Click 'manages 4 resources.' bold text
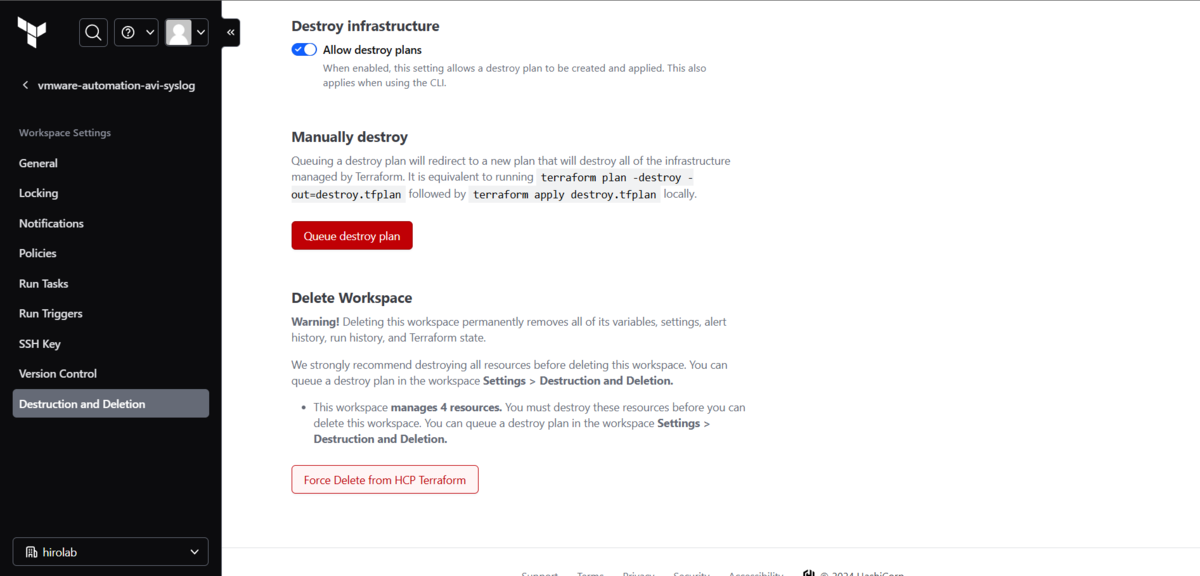This screenshot has width=1200, height=576. (446, 407)
